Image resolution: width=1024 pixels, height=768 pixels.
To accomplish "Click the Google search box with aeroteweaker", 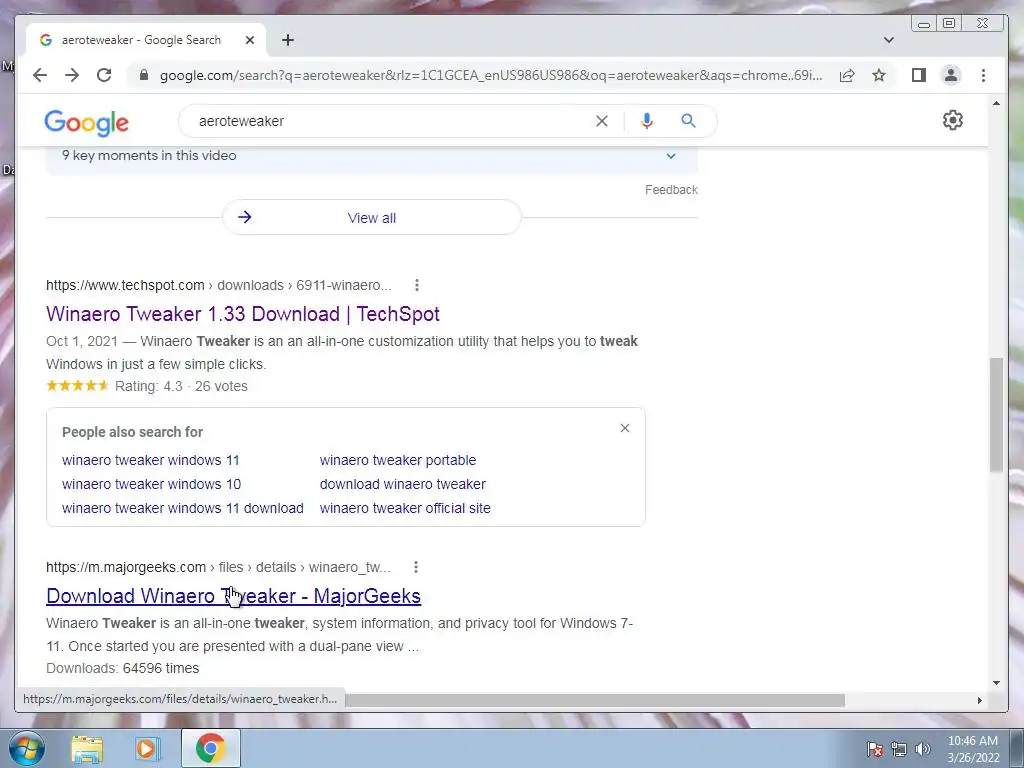I will 392,121.
